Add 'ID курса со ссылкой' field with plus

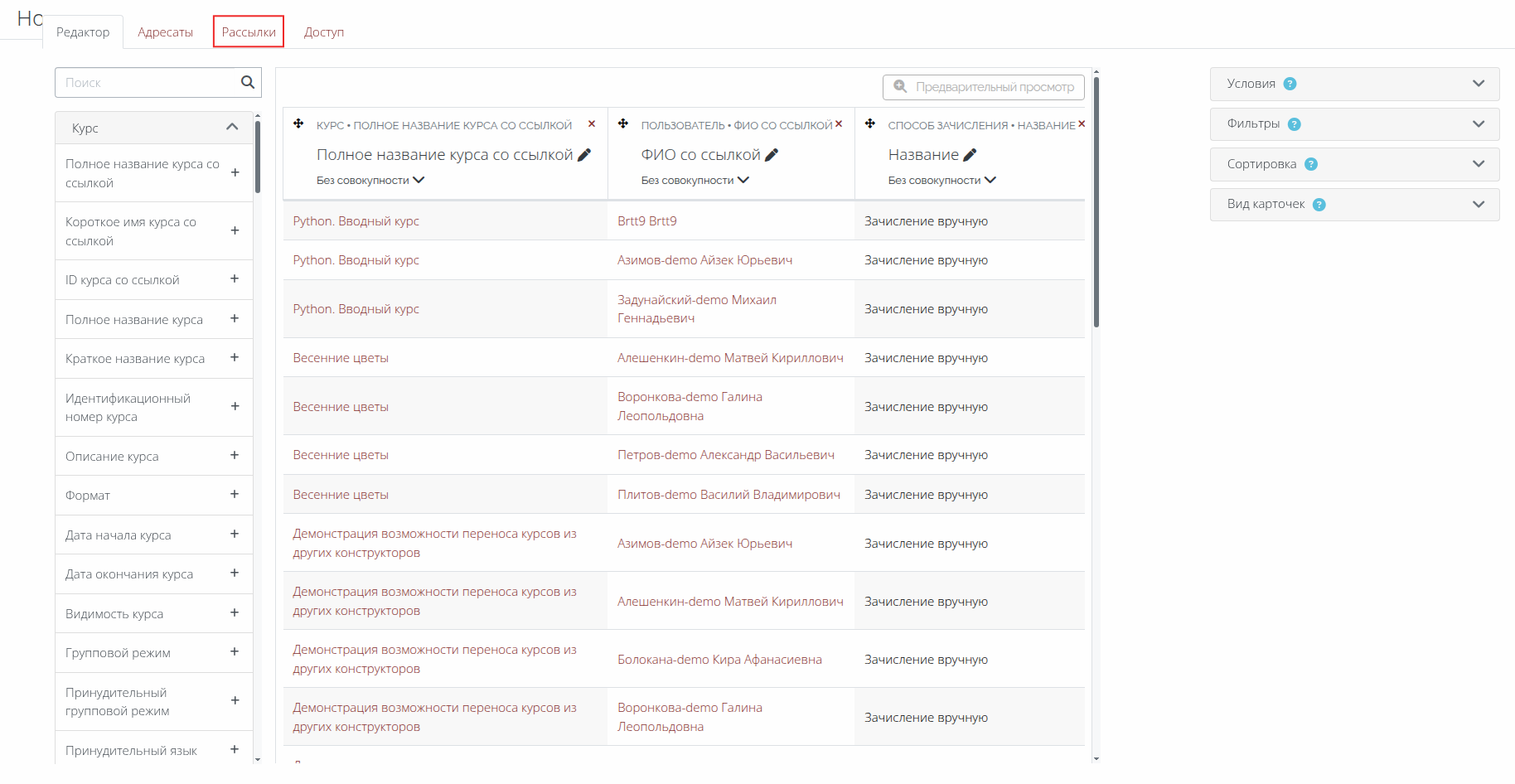point(235,279)
